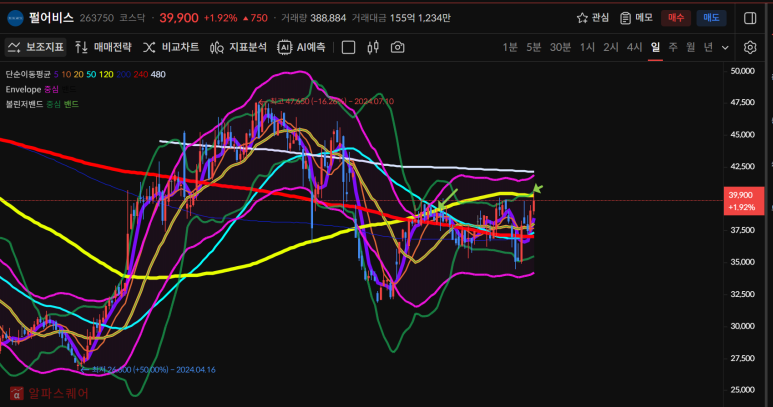Toggle the 볼린저밴드 밴드 line
773x407 pixels.
(71, 104)
